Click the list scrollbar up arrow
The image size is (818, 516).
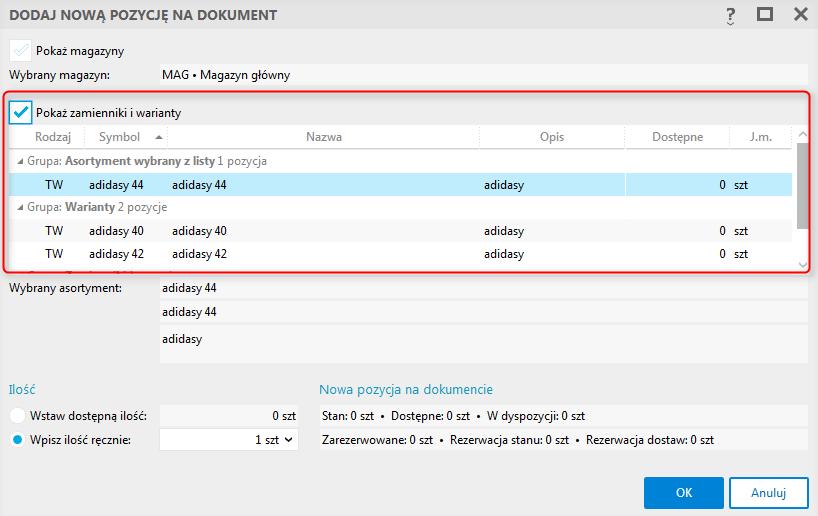[802, 134]
